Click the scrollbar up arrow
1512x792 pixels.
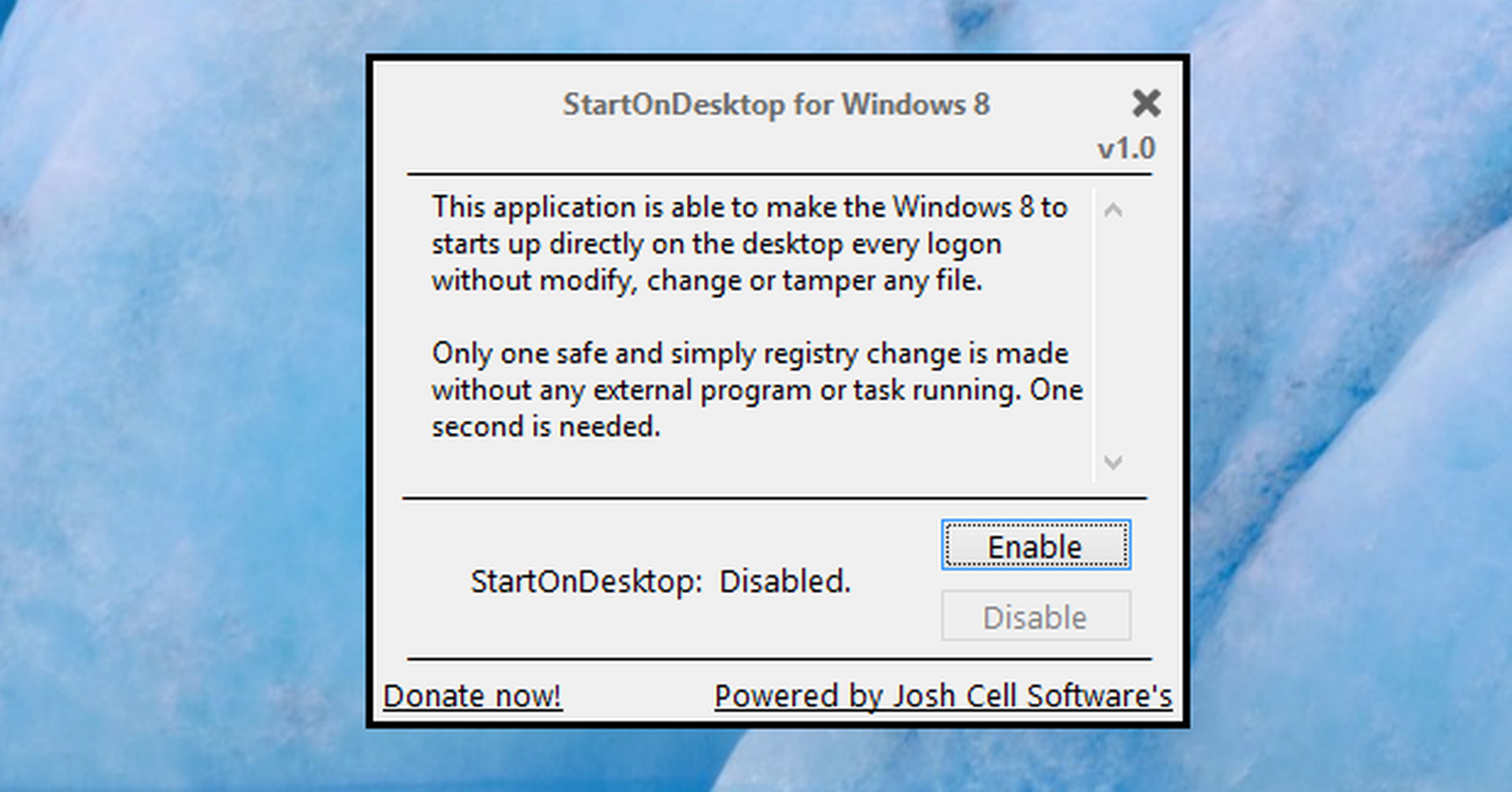[x=1112, y=209]
